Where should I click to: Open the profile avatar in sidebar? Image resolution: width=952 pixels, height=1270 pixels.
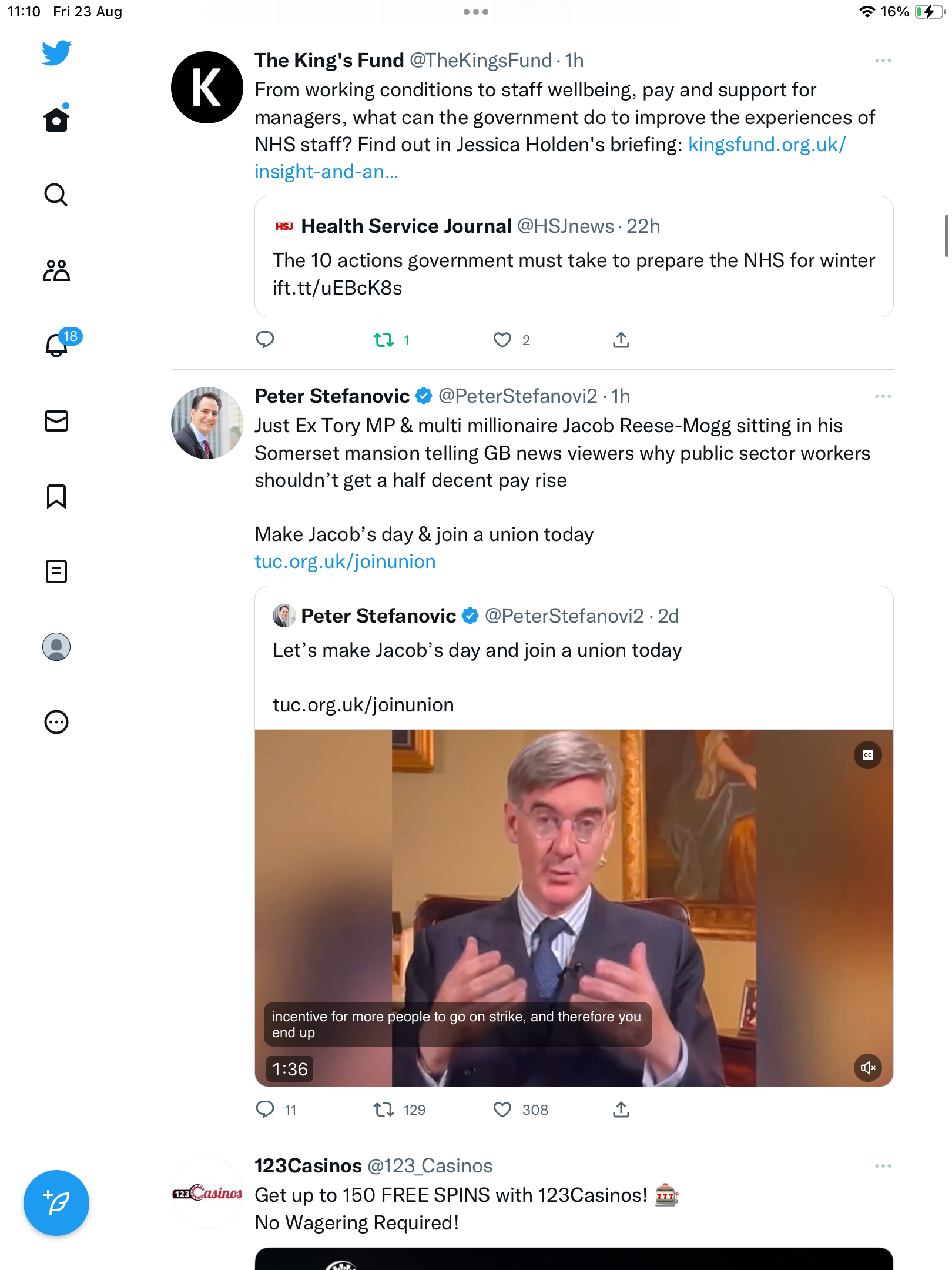(56, 647)
